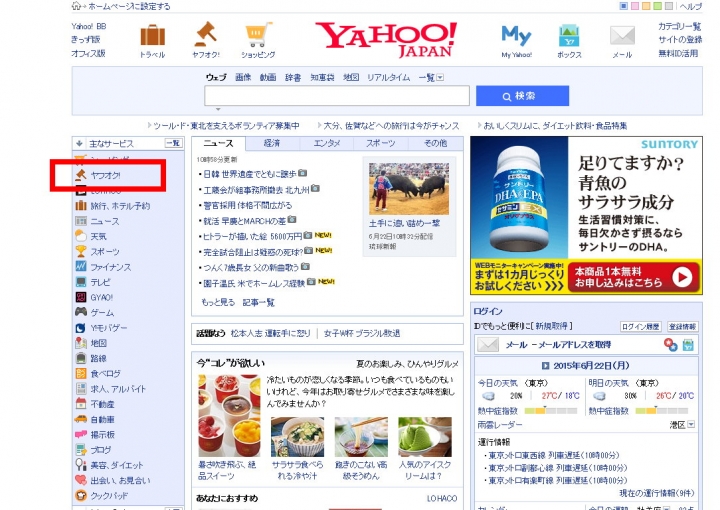
Task: Click into the web search input field
Action: 337,95
